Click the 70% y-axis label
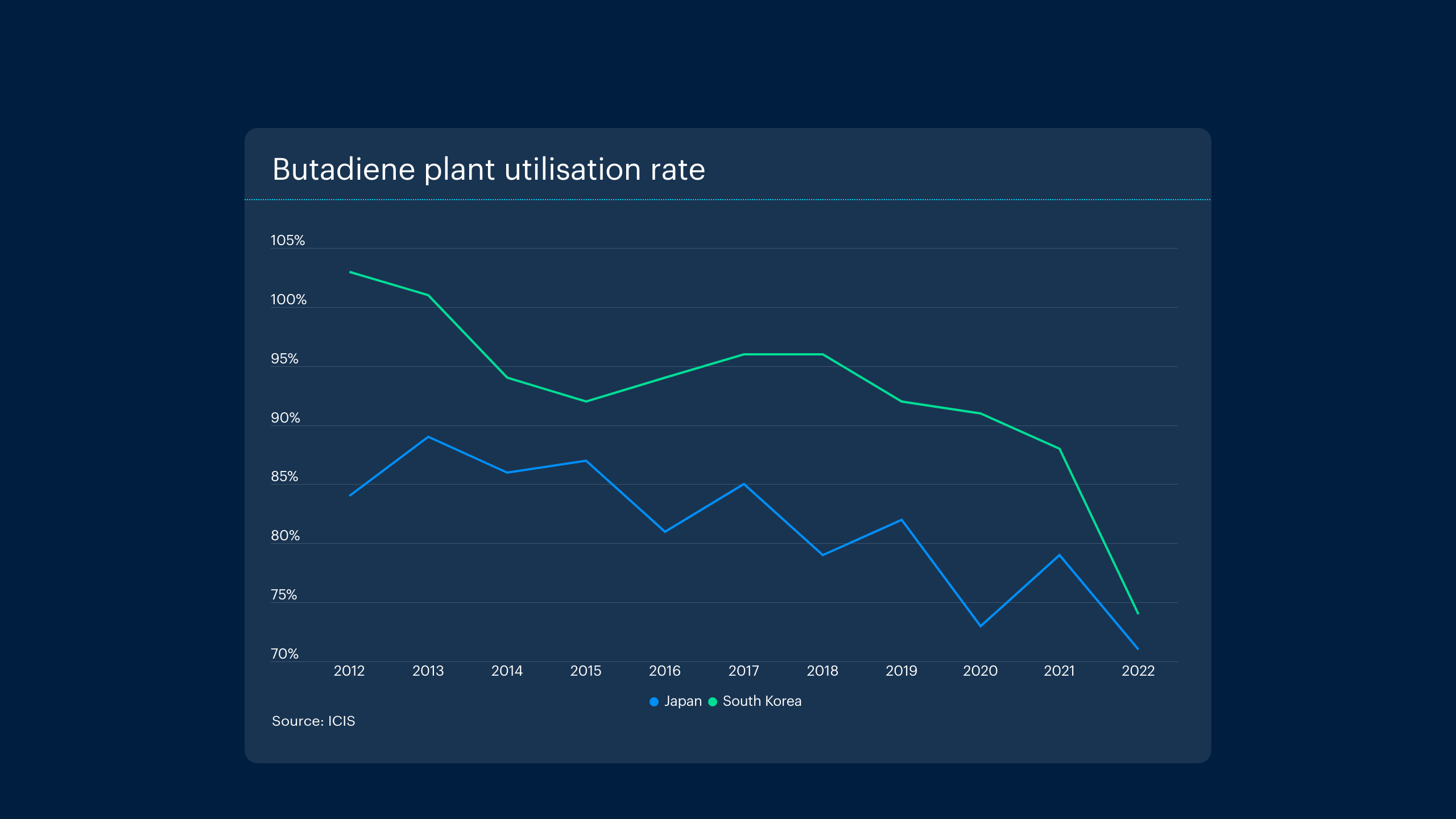 tap(284, 654)
